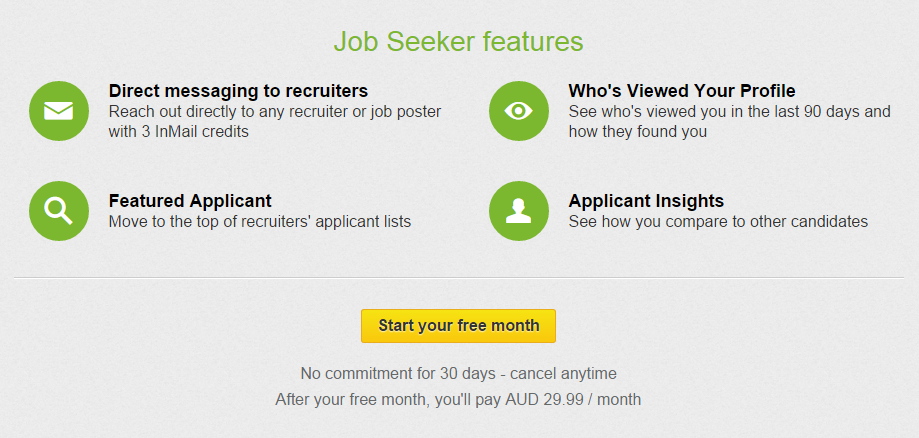Screen dimensions: 919x438
Task: Click the envelope direct messaging icon
Action: coord(59,111)
